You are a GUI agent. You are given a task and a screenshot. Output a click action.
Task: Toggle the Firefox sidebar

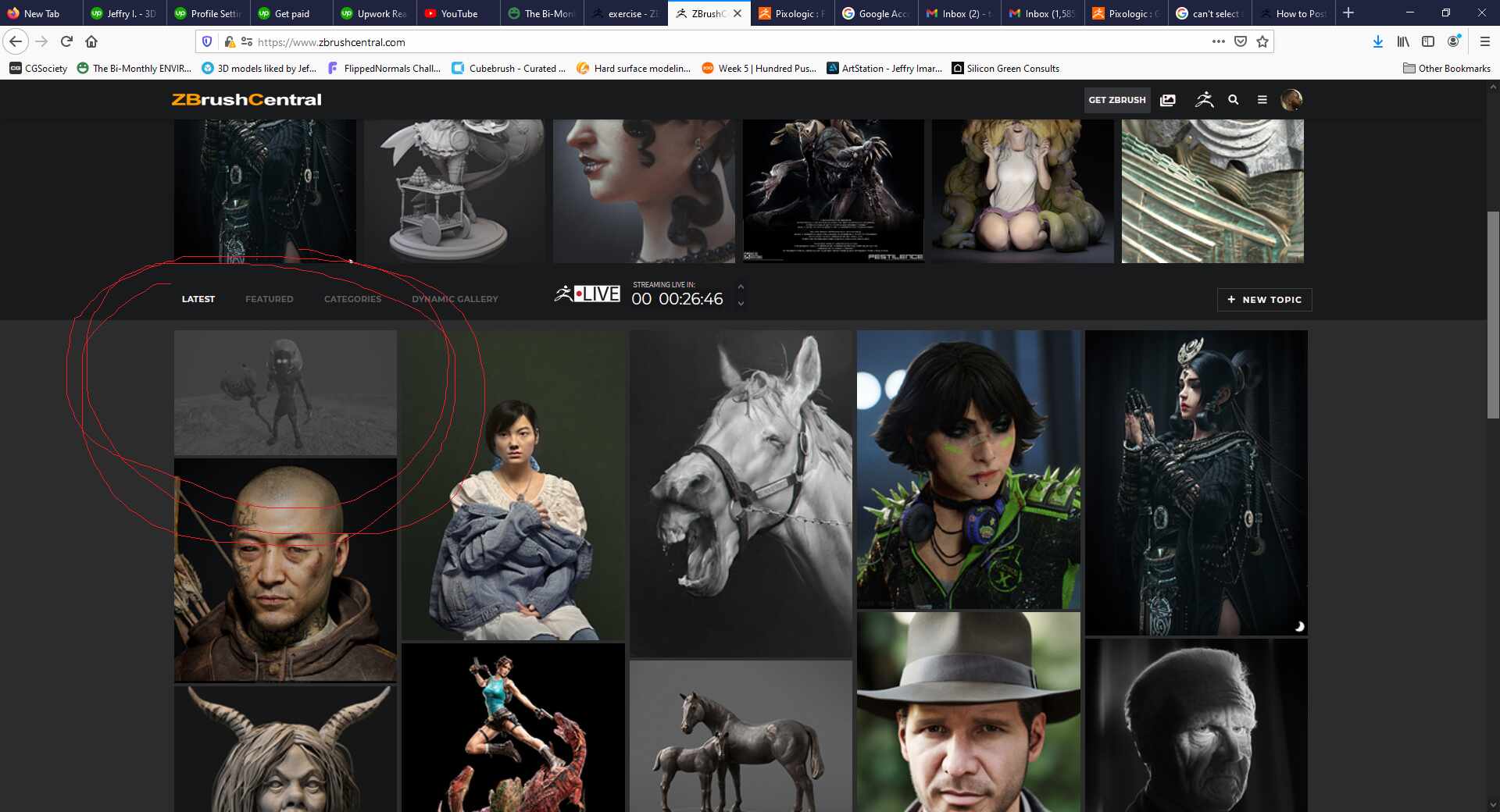click(1428, 41)
